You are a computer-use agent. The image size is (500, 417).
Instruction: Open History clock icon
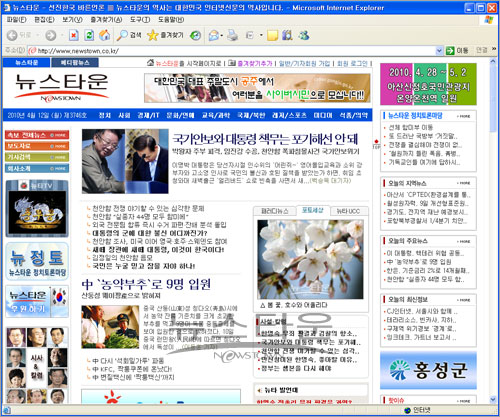click(195, 35)
